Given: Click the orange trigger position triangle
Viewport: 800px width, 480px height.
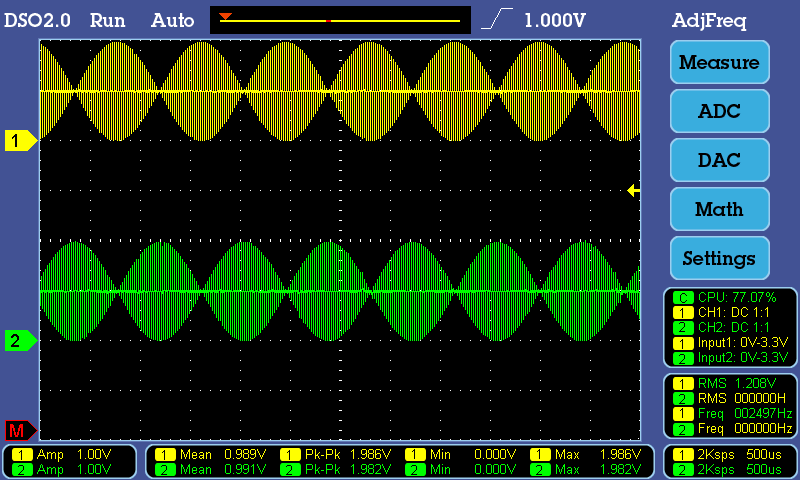Looking at the screenshot, I should tap(226, 17).
